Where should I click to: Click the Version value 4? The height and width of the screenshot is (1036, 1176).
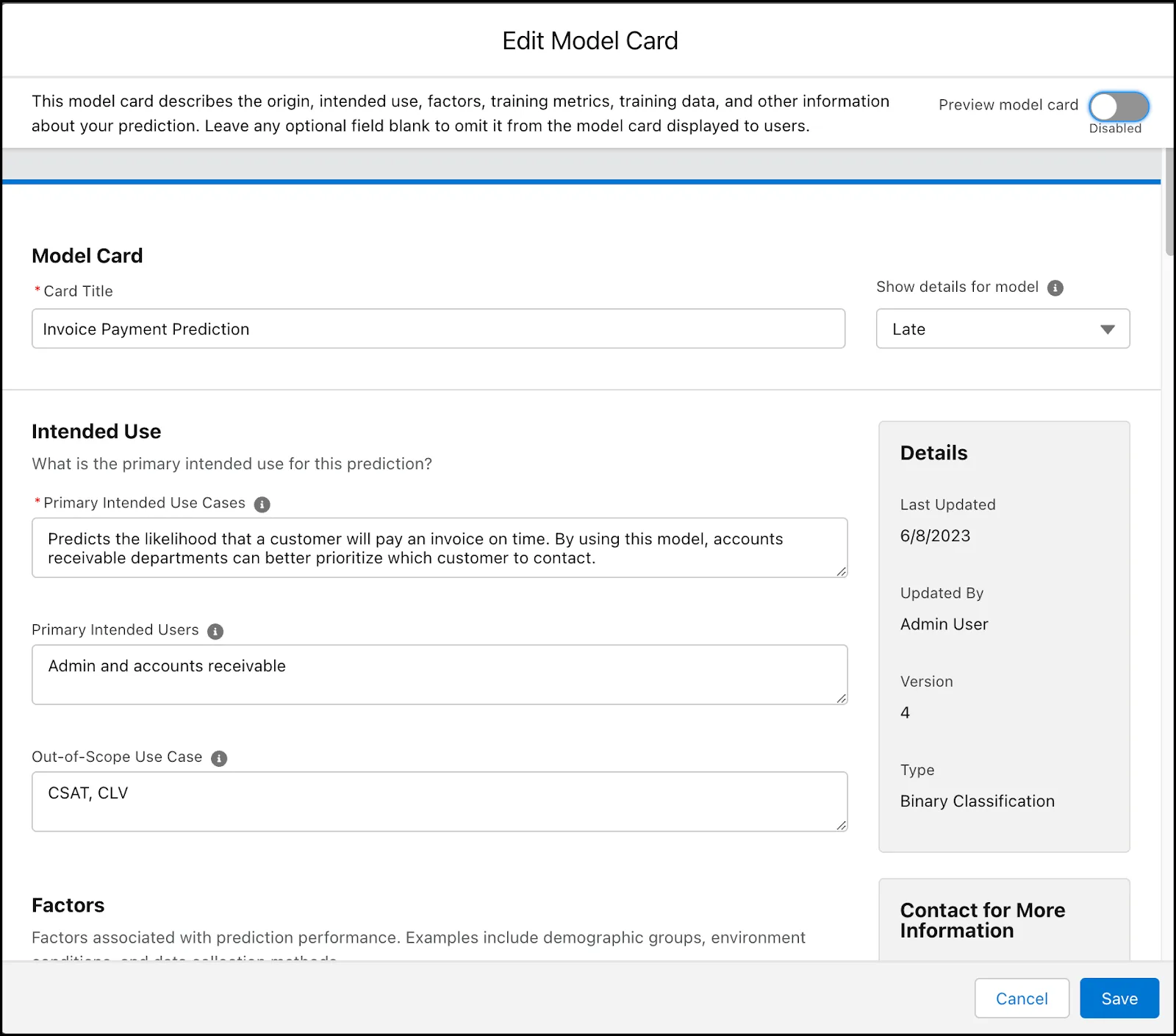(x=905, y=712)
